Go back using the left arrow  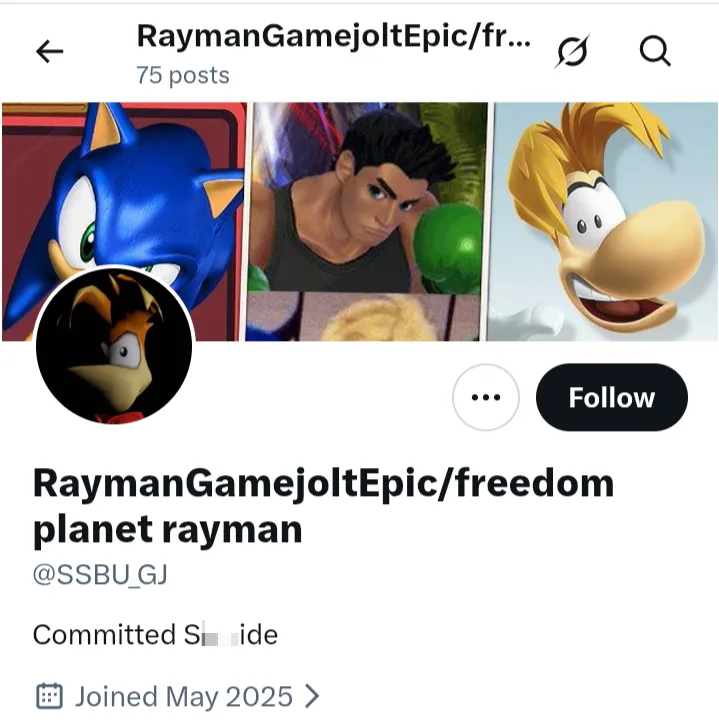49,52
